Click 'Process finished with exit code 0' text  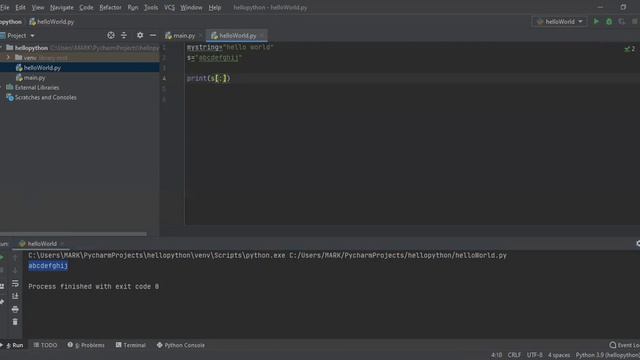tap(93, 287)
